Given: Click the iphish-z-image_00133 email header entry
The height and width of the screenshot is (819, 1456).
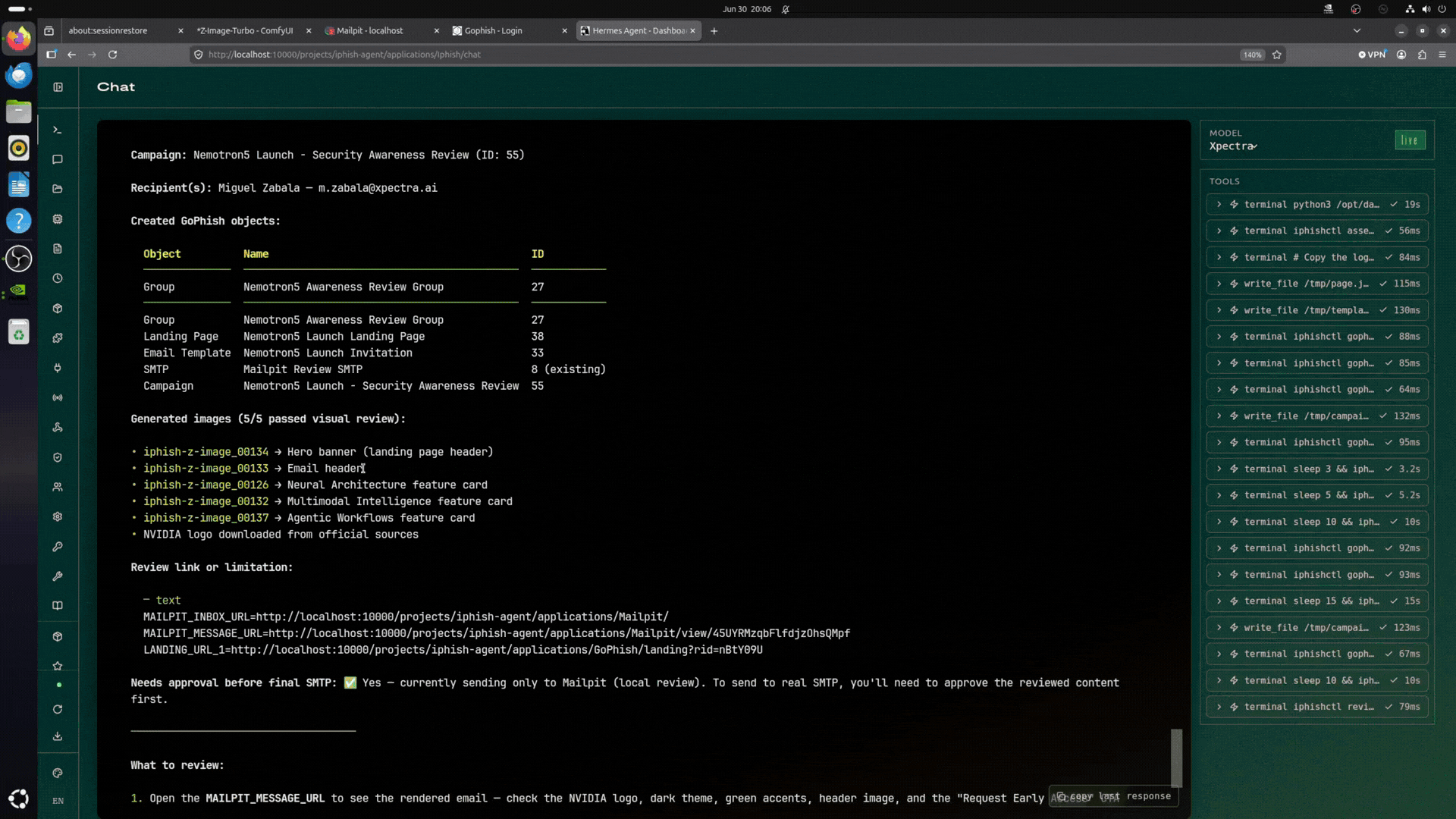Looking at the screenshot, I should (x=254, y=469).
